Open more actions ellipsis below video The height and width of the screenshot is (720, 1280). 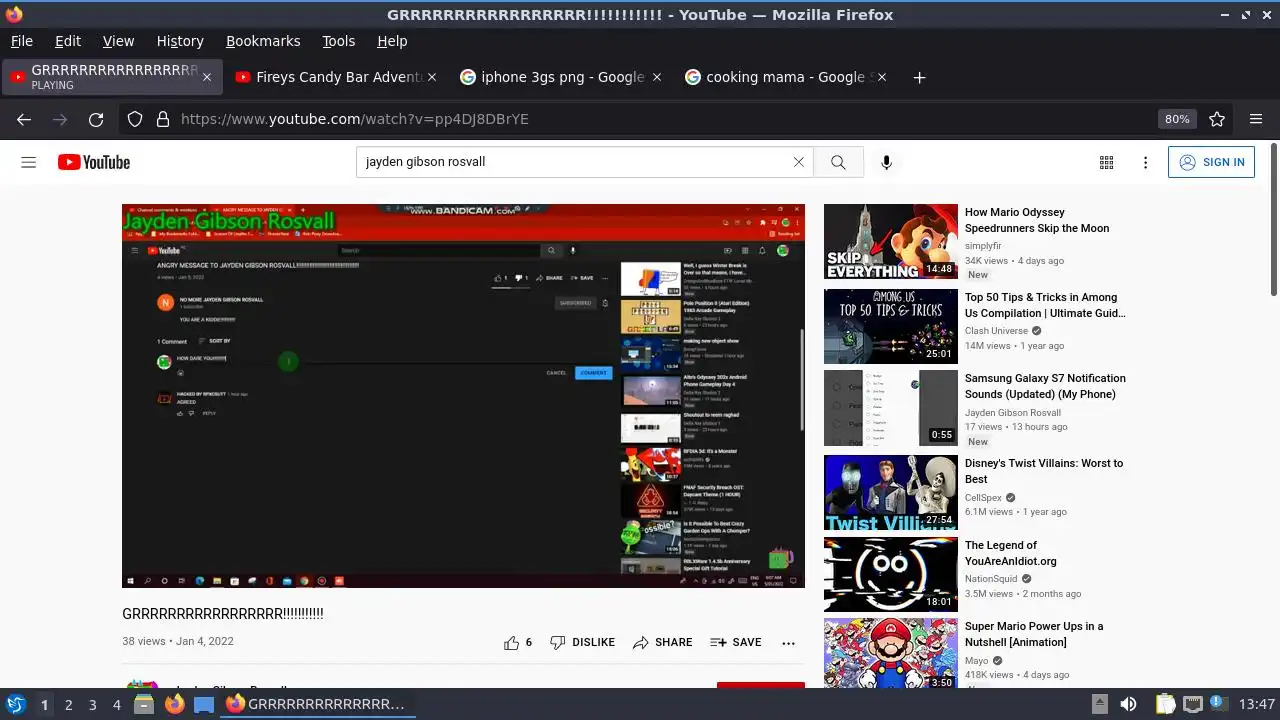tap(788, 643)
